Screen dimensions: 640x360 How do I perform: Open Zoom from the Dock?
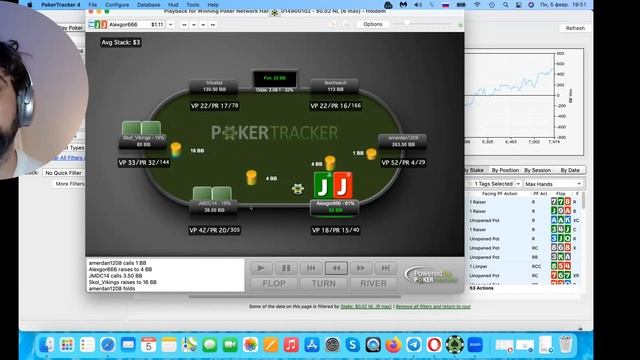tap(475, 345)
